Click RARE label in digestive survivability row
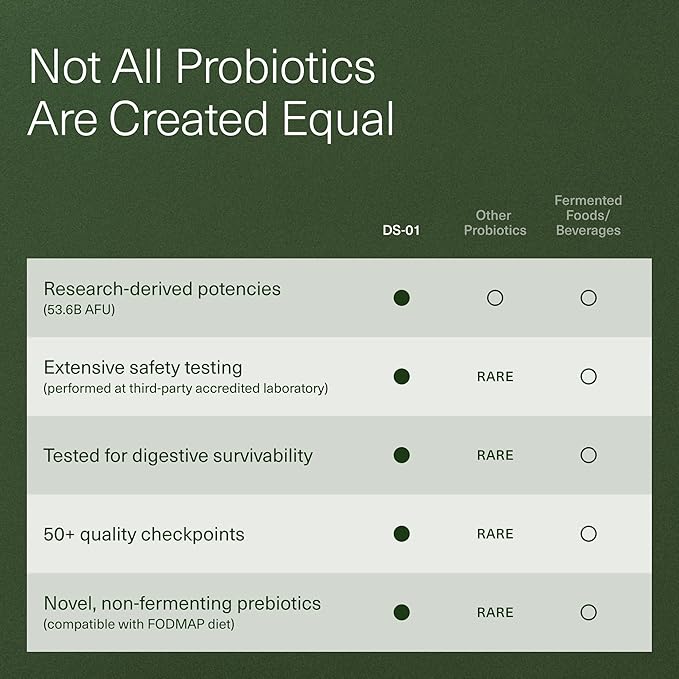Viewport: 679px width, 679px height. pyautogui.click(x=495, y=455)
